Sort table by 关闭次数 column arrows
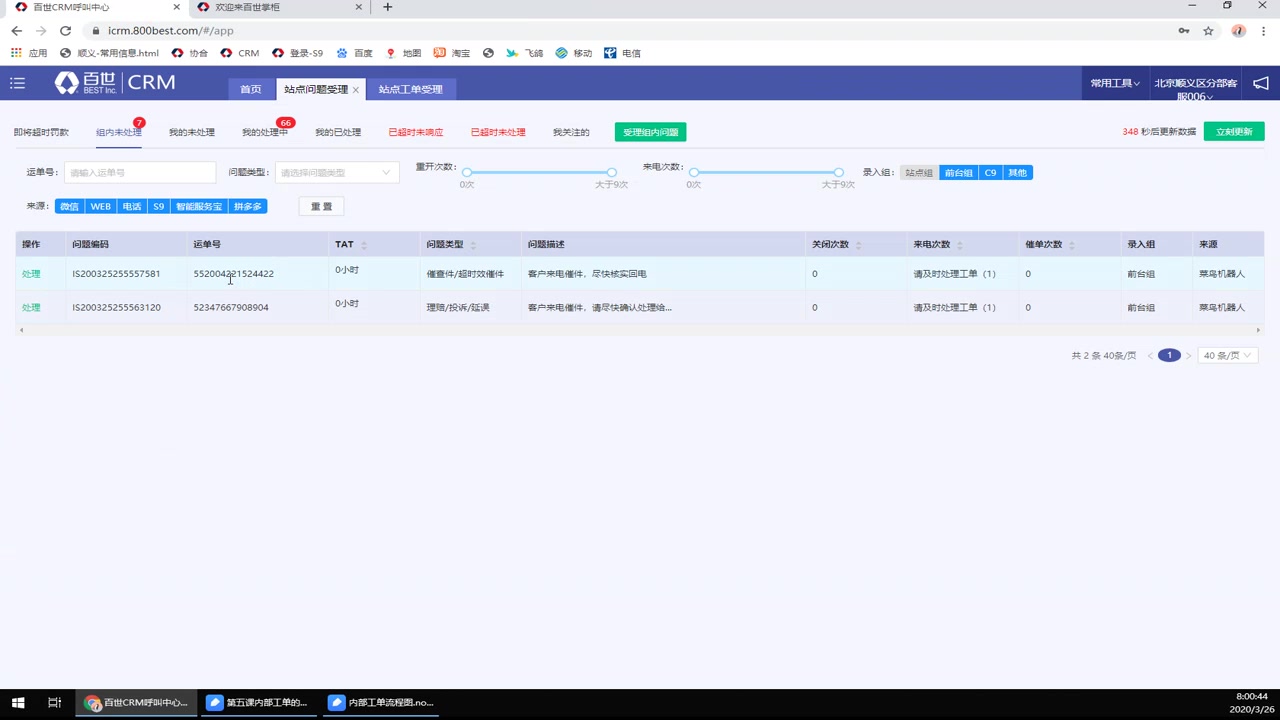The height and width of the screenshot is (720, 1280). [858, 245]
